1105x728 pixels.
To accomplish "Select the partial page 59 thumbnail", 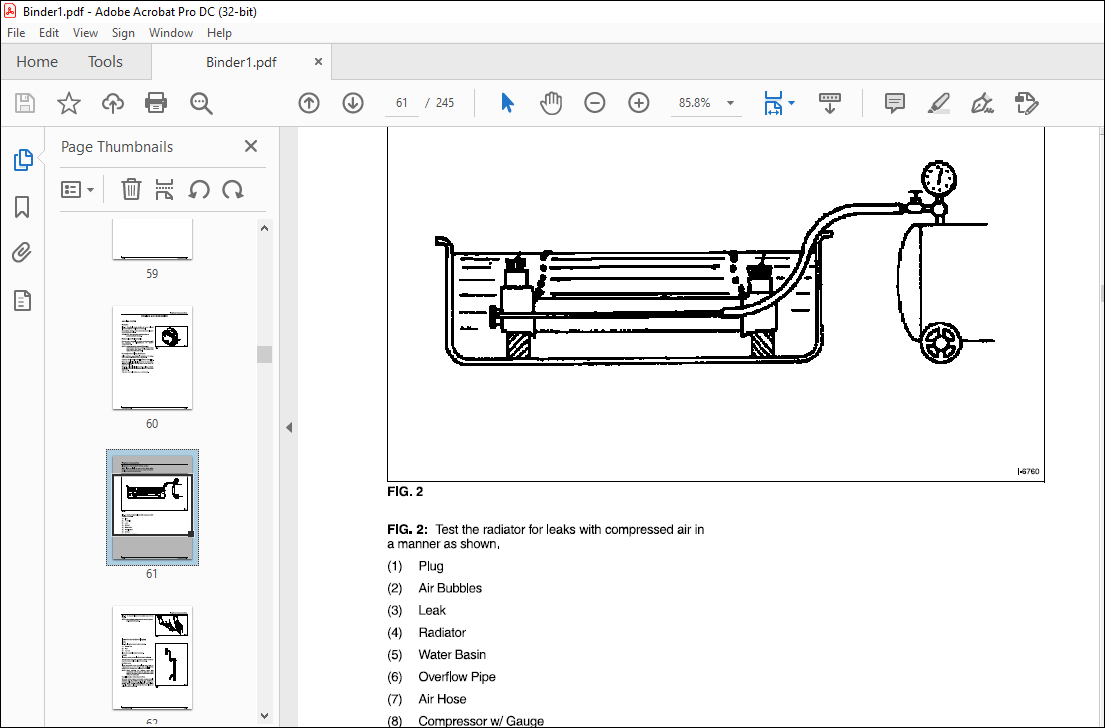I will coord(152,239).
